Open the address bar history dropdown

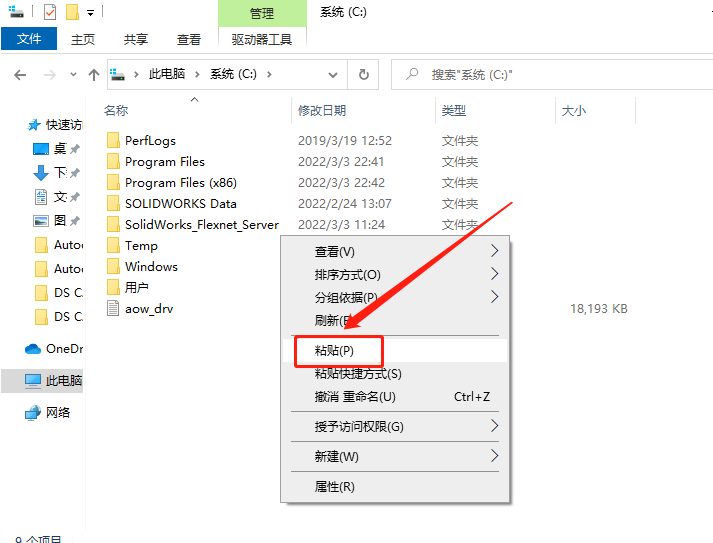[x=333, y=75]
